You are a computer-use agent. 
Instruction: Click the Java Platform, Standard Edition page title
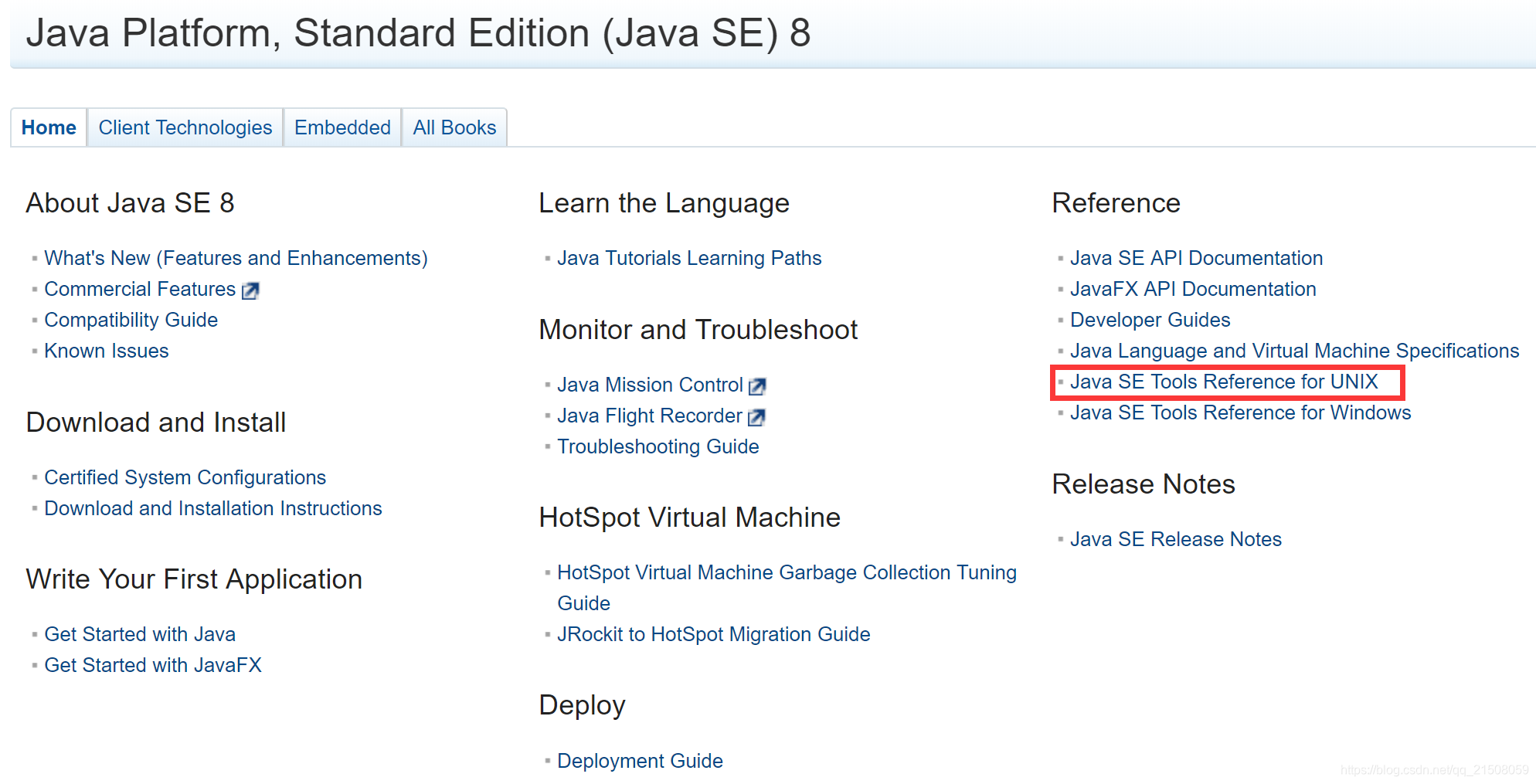418,34
